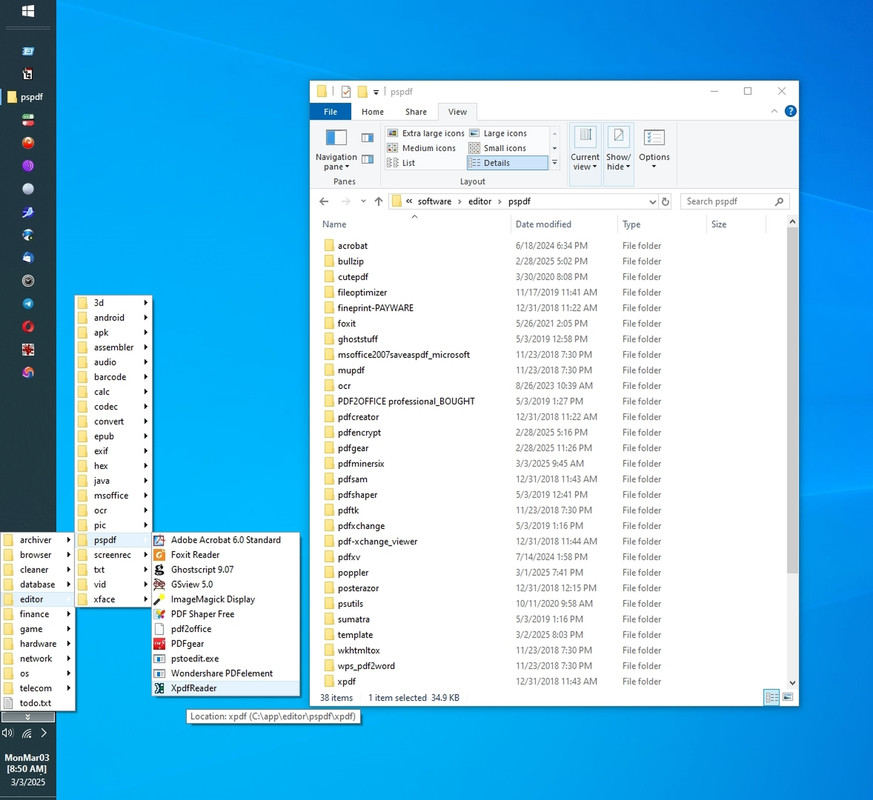Image resolution: width=873 pixels, height=800 pixels.
Task: Switch to details view via status bar icon
Action: pos(772,697)
